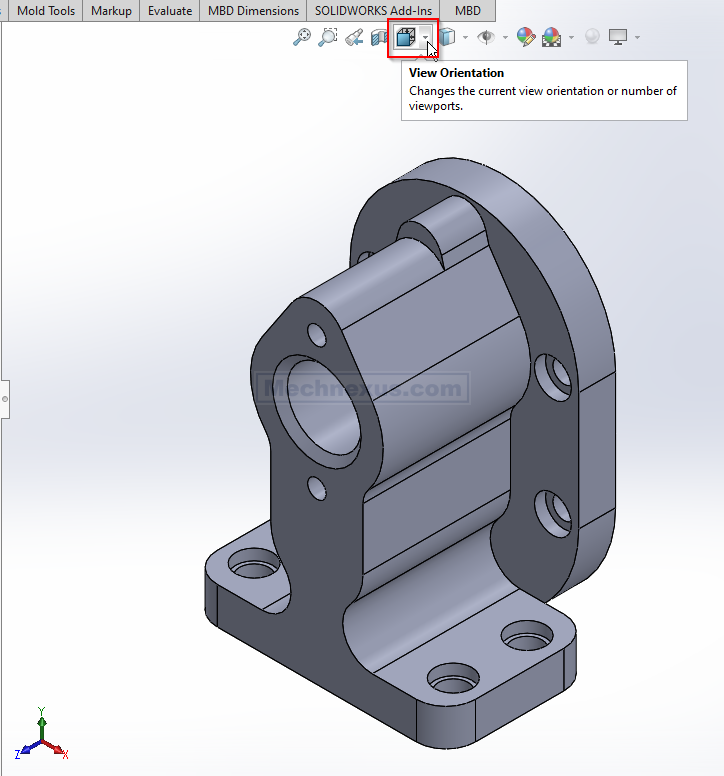This screenshot has width=724, height=776.
Task: Click the Apply Scene icon
Action: tap(551, 38)
